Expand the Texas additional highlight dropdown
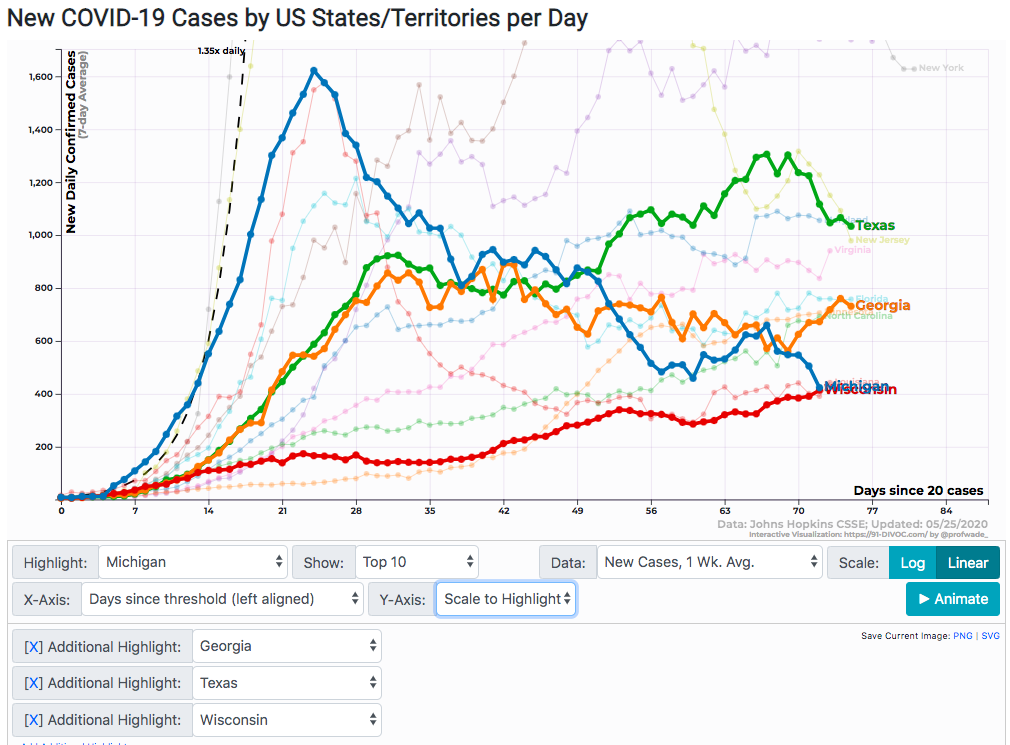The image size is (1010, 745). coord(286,684)
